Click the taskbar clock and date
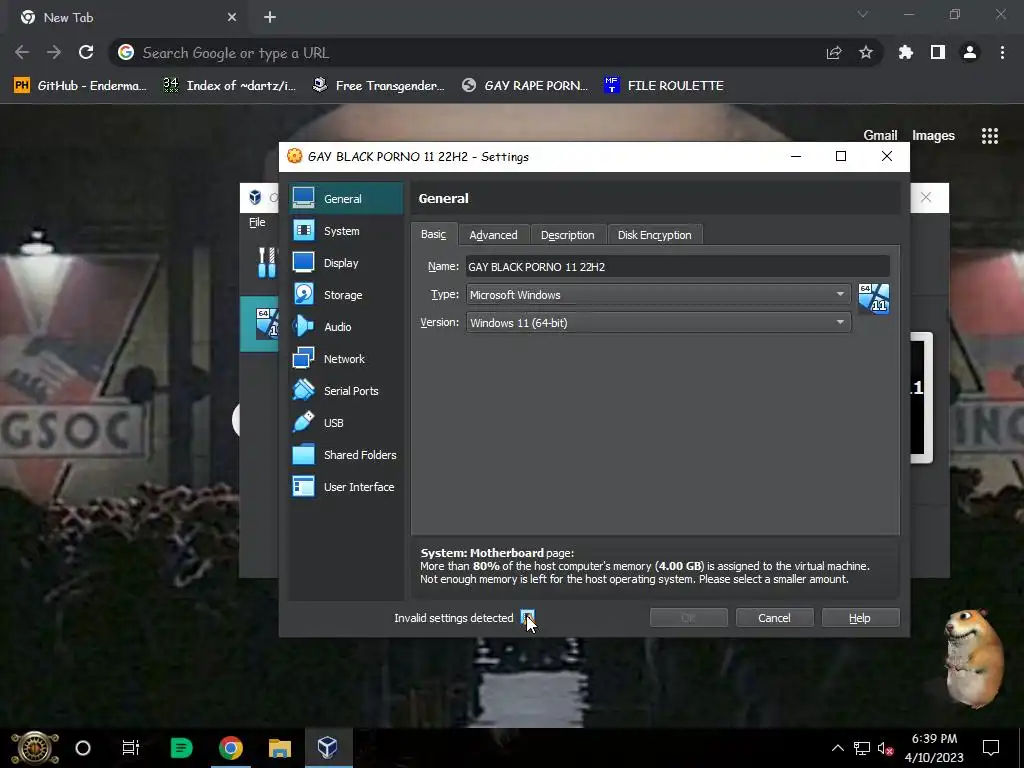This screenshot has width=1024, height=768. click(934, 748)
